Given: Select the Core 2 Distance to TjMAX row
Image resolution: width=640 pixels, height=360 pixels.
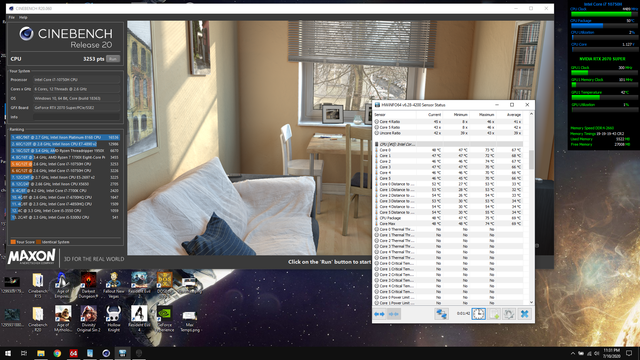Looking at the screenshot, I should [448, 196].
